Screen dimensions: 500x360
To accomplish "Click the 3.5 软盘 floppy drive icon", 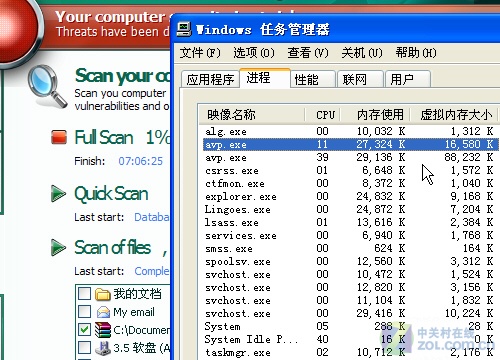I will coord(103,348).
